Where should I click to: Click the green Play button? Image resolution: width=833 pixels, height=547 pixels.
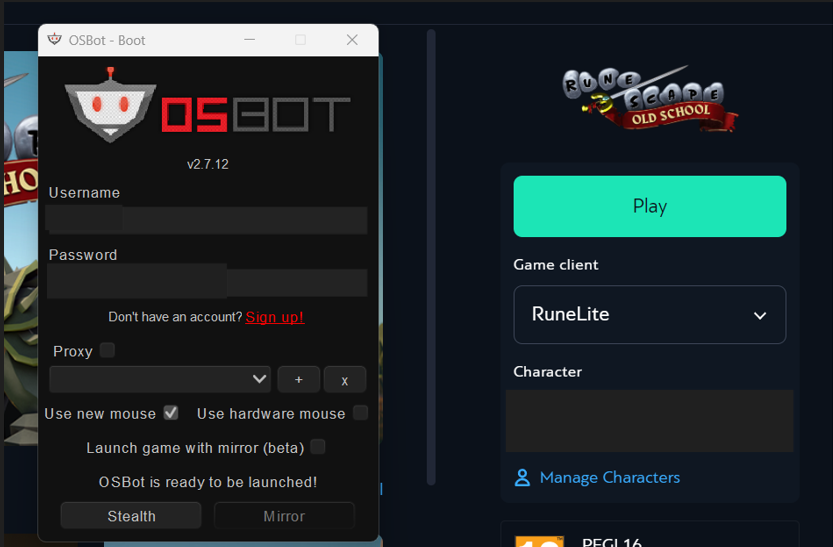point(650,207)
